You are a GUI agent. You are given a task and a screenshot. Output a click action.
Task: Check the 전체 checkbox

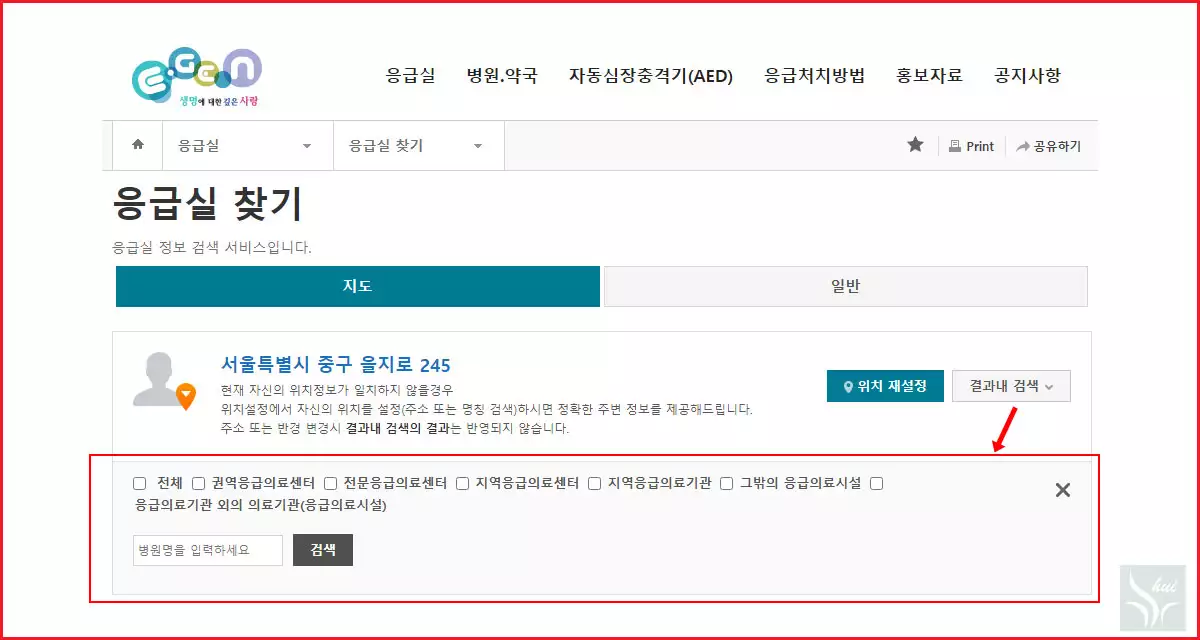click(139, 482)
